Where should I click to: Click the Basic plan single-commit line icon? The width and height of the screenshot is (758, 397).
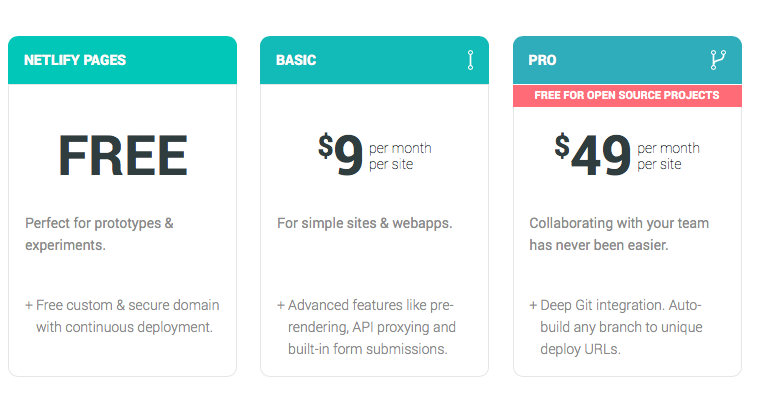pyautogui.click(x=470, y=60)
